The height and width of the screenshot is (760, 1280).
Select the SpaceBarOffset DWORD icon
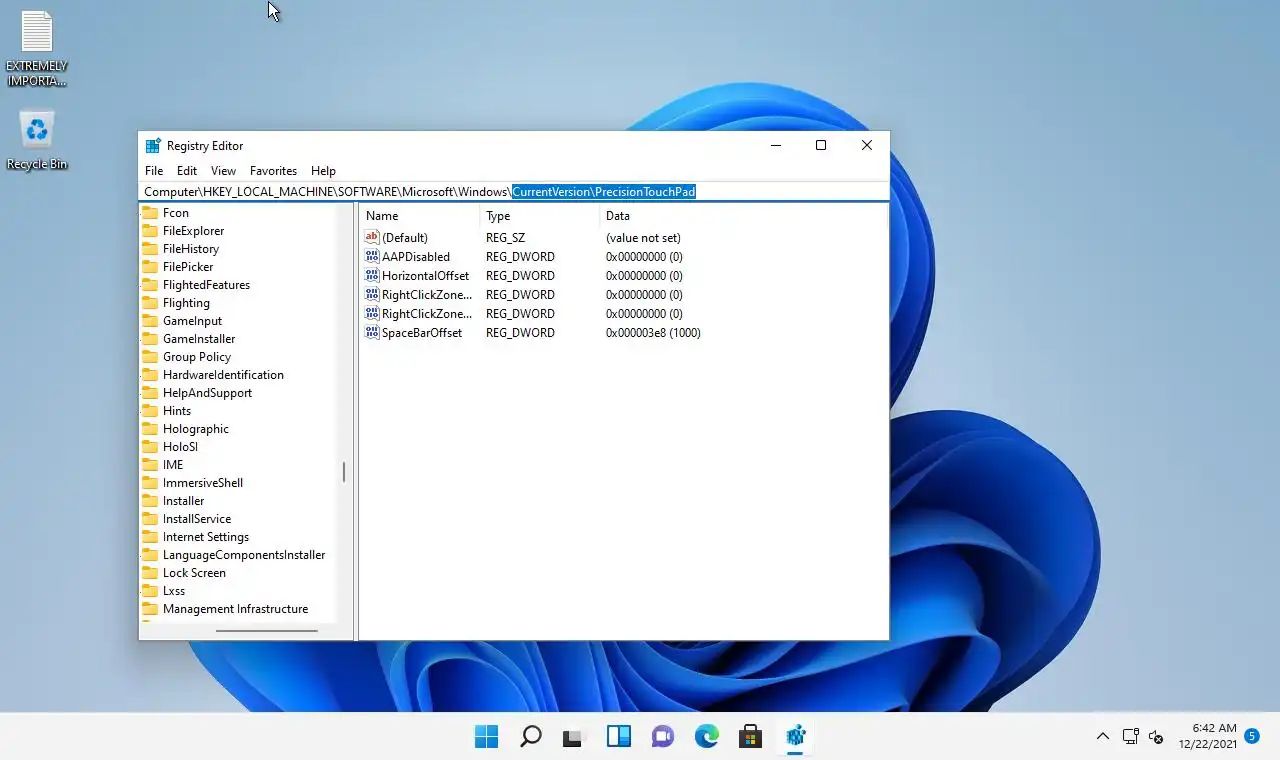(372, 333)
